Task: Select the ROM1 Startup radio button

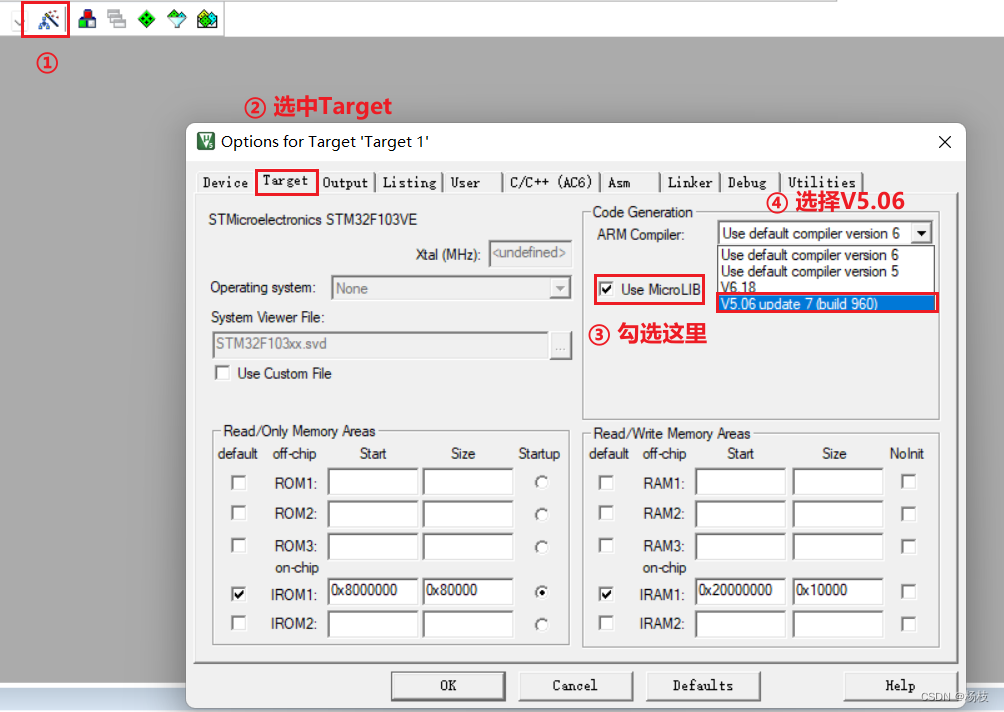Action: 542,482
